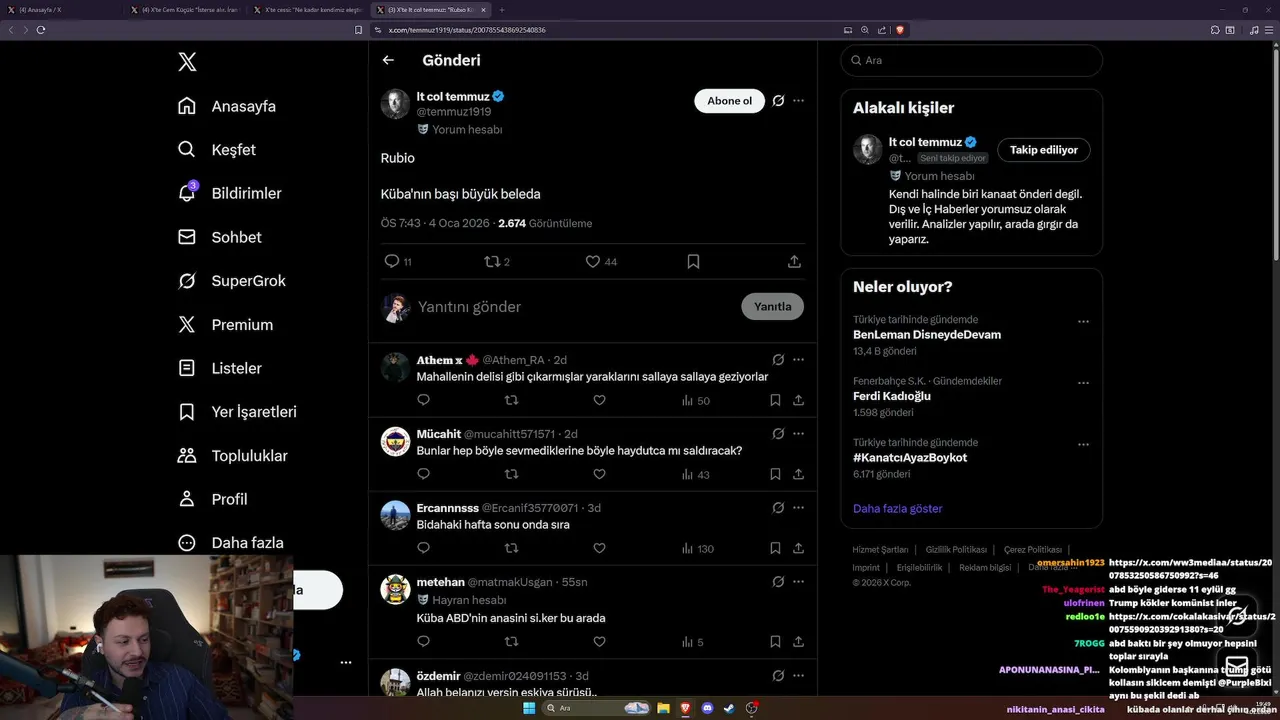Open File Explorer from the taskbar
Viewport: 1280px width, 720px height.
pos(663,708)
